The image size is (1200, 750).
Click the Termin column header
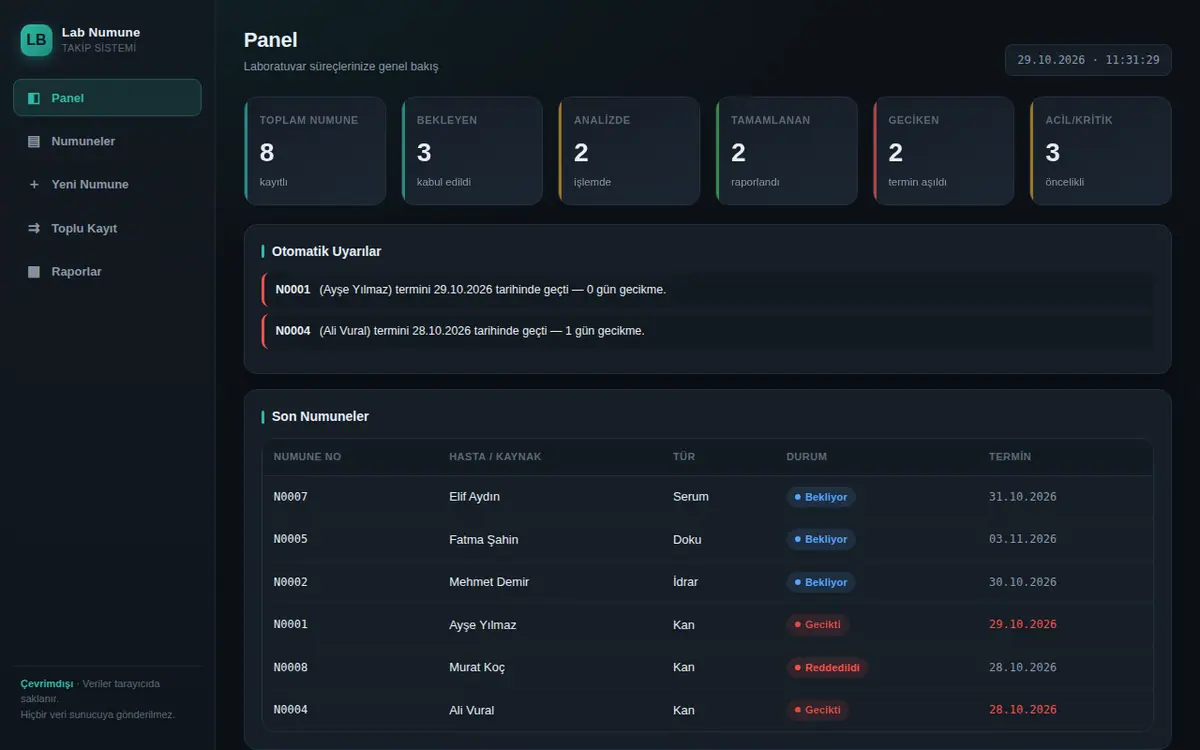(1010, 457)
